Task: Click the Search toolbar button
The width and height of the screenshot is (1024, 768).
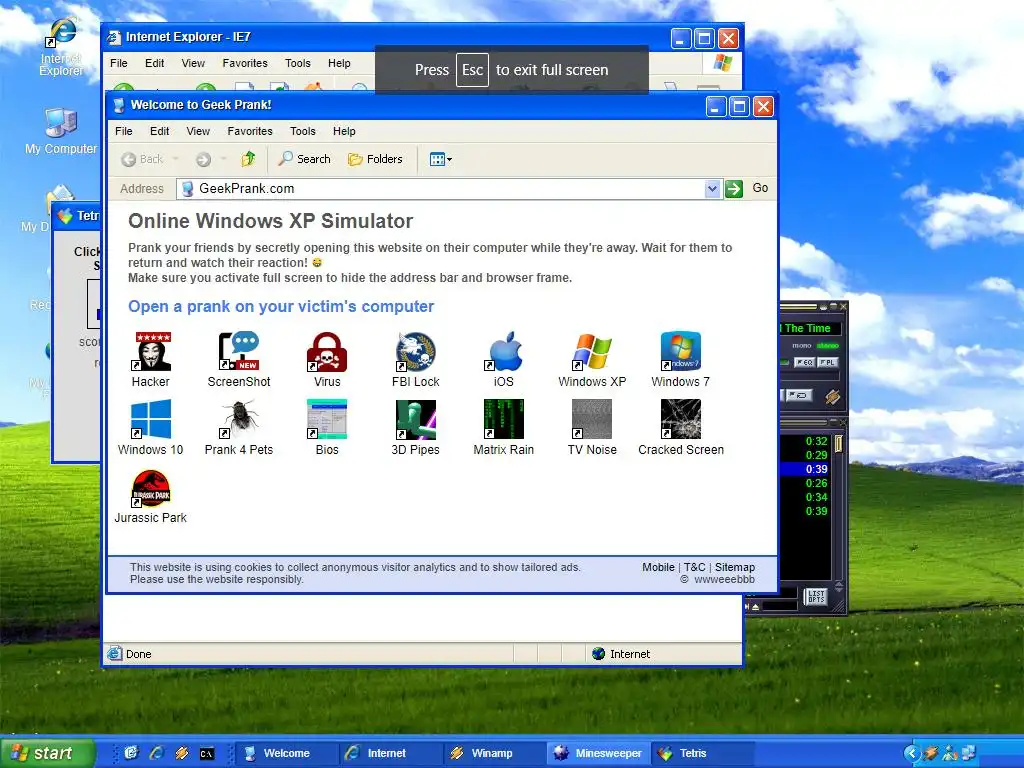Action: [x=304, y=159]
